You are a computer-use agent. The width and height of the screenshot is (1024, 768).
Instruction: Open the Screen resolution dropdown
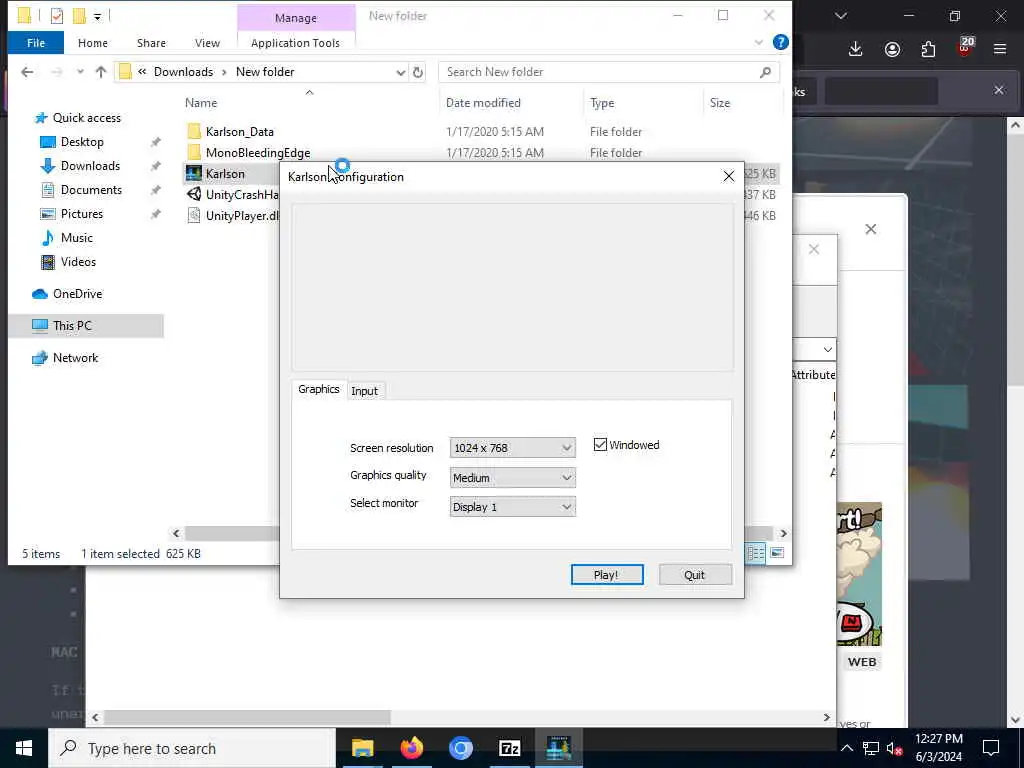(512, 448)
